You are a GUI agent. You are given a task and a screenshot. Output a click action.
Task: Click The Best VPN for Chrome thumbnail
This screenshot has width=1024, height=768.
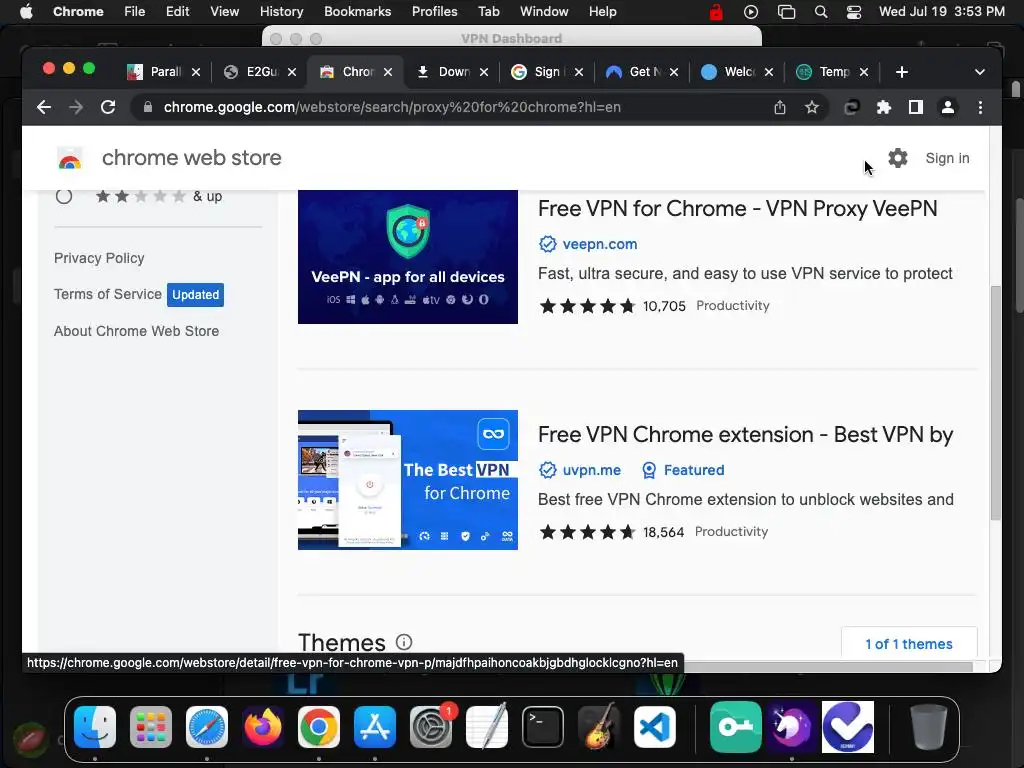tap(408, 480)
